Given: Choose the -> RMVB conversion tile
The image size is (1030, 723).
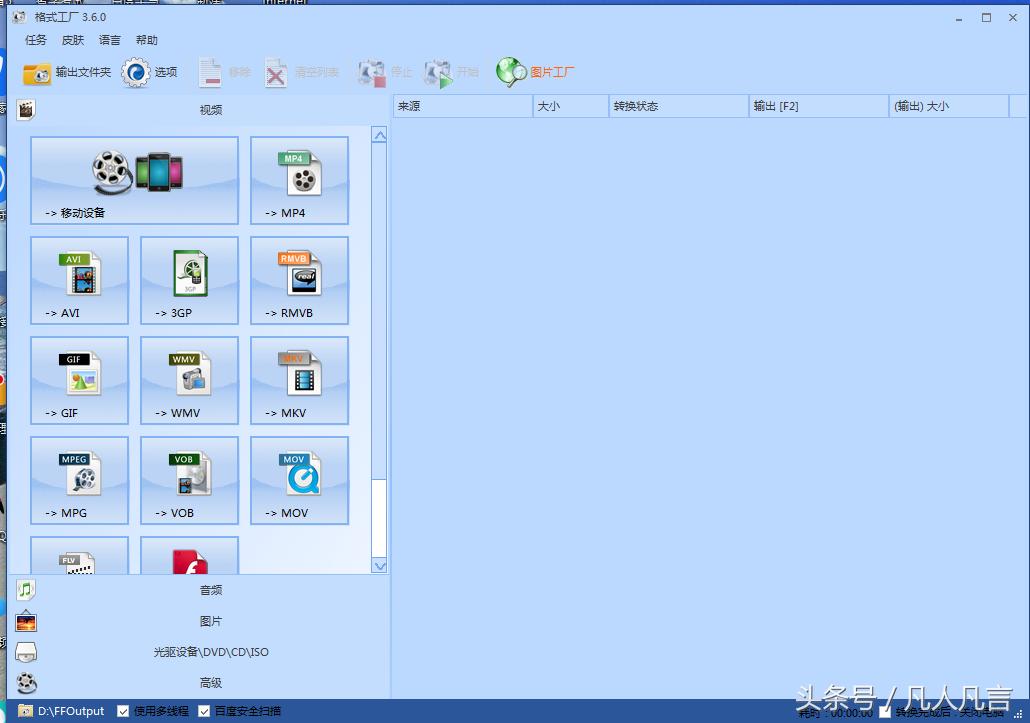Looking at the screenshot, I should click(x=300, y=280).
